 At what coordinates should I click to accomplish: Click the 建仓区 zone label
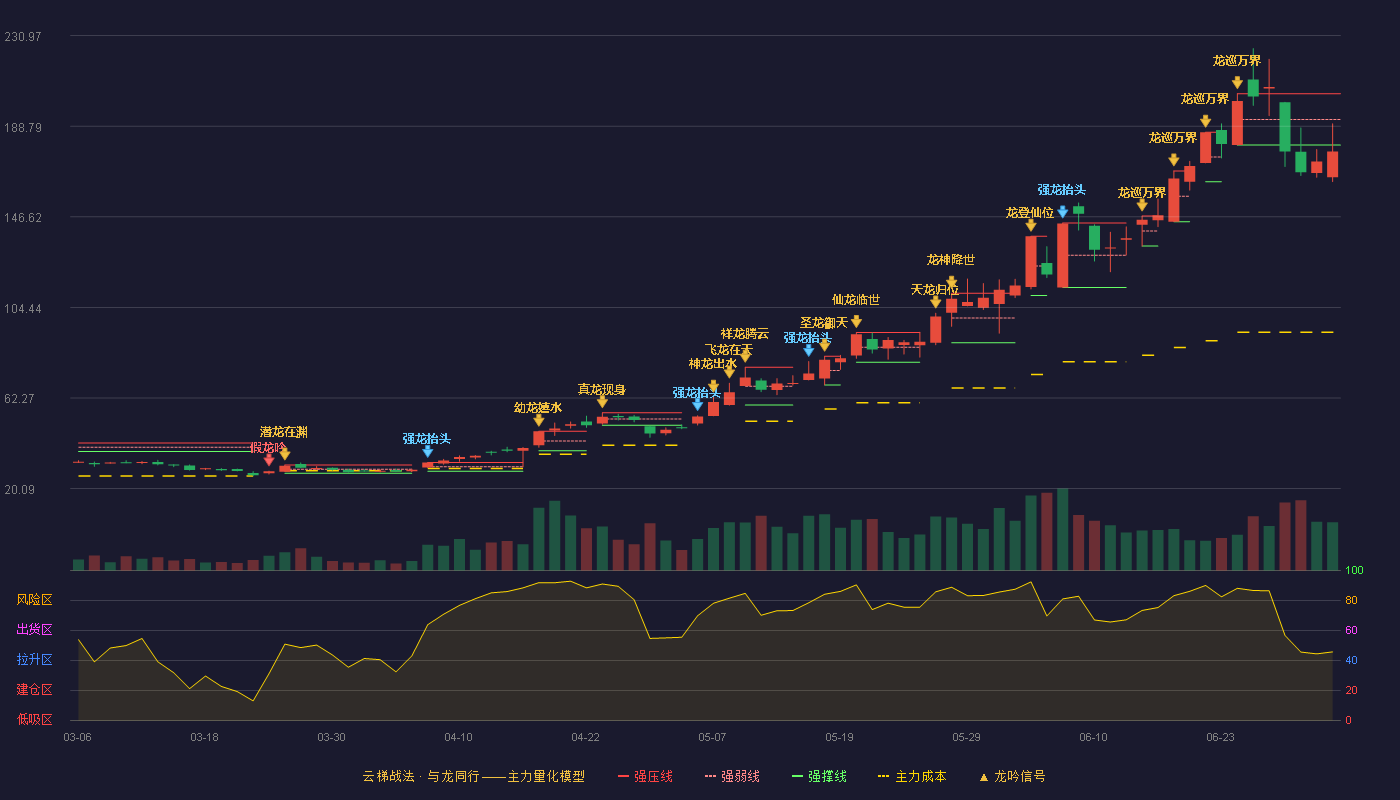click(x=35, y=689)
